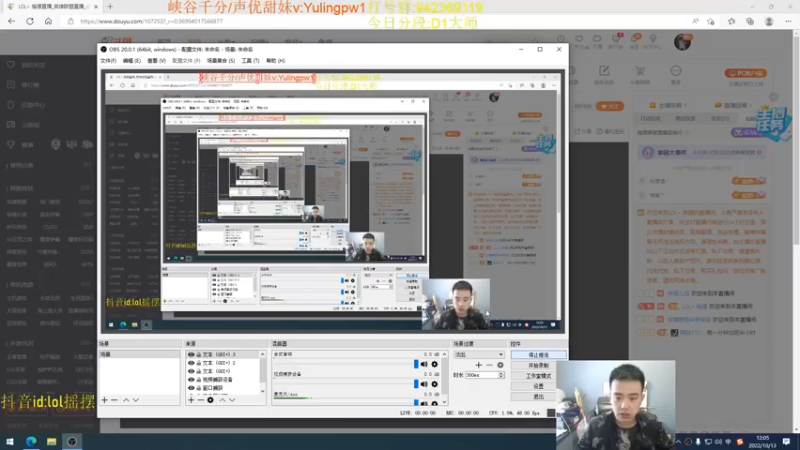The image size is (800, 450).
Task: Click Sources list scroll-up arrow
Action: pyautogui.click(x=263, y=354)
